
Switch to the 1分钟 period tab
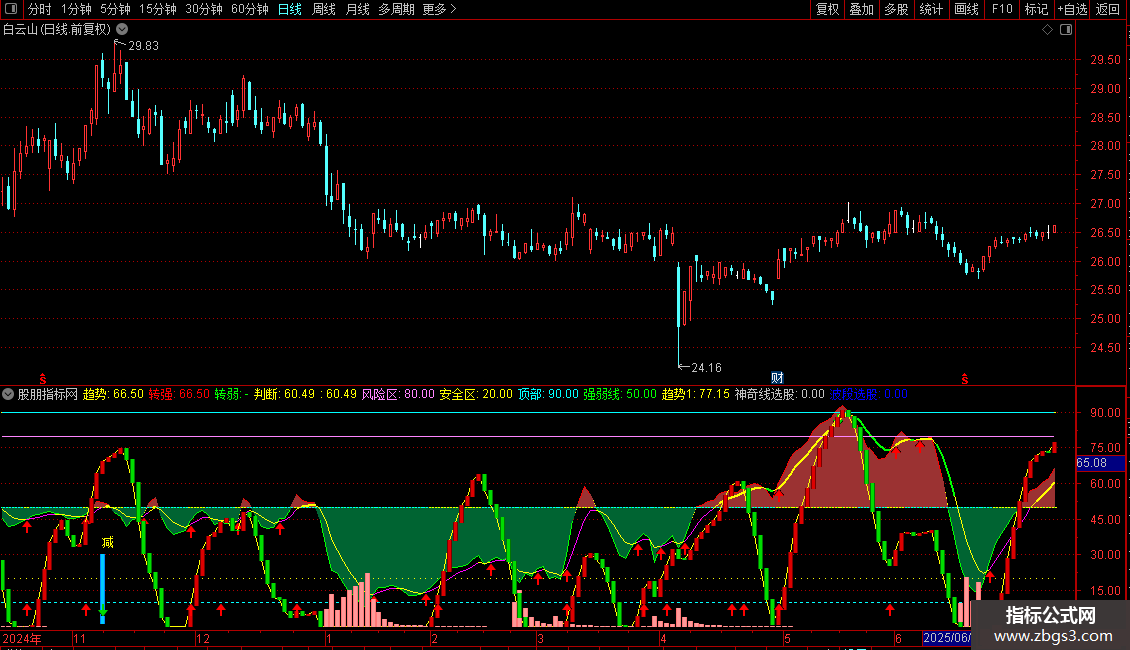(x=76, y=9)
